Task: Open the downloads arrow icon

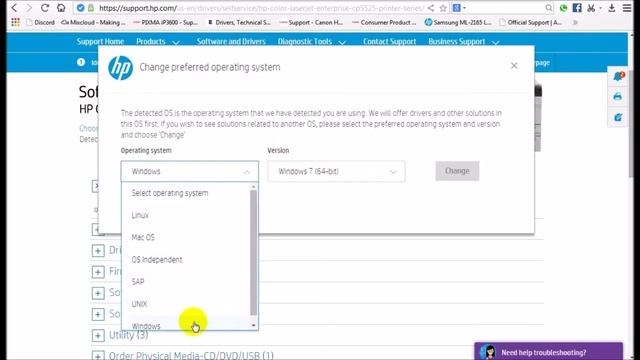Action: pos(611,8)
